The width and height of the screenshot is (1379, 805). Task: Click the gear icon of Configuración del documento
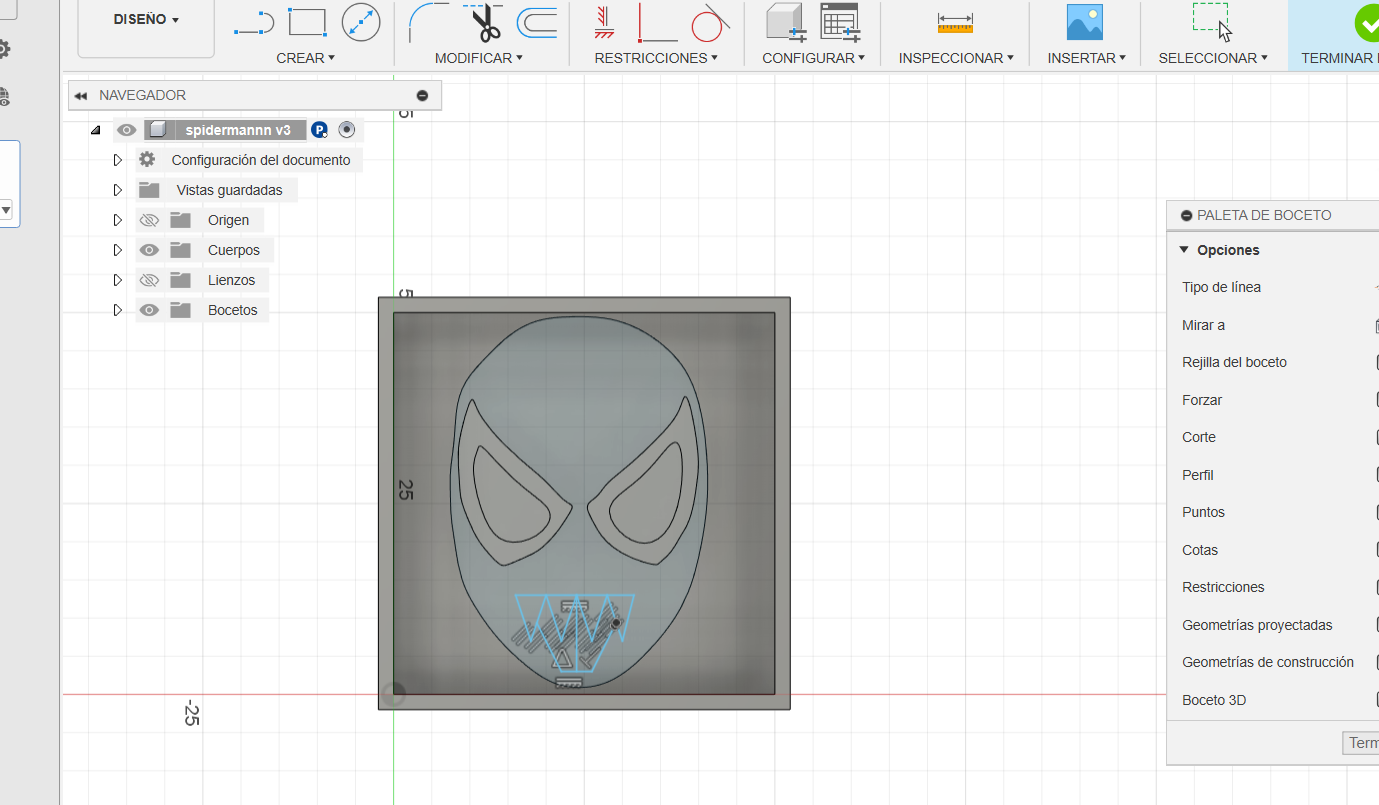[147, 160]
